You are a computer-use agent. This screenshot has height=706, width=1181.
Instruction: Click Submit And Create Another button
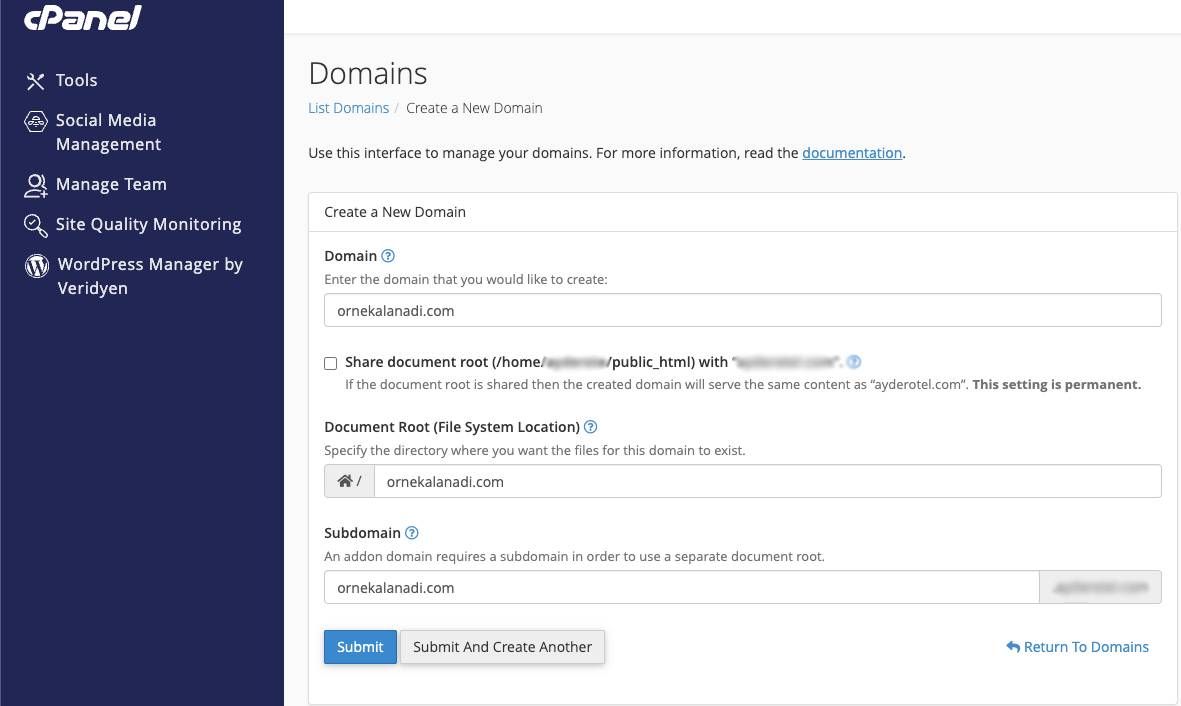[502, 646]
